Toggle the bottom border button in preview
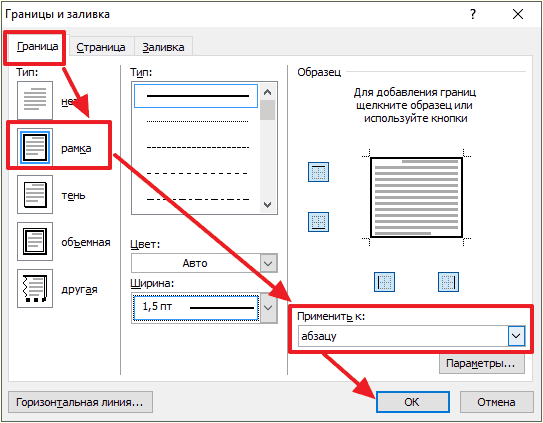This screenshot has width=543, height=423. point(318,222)
